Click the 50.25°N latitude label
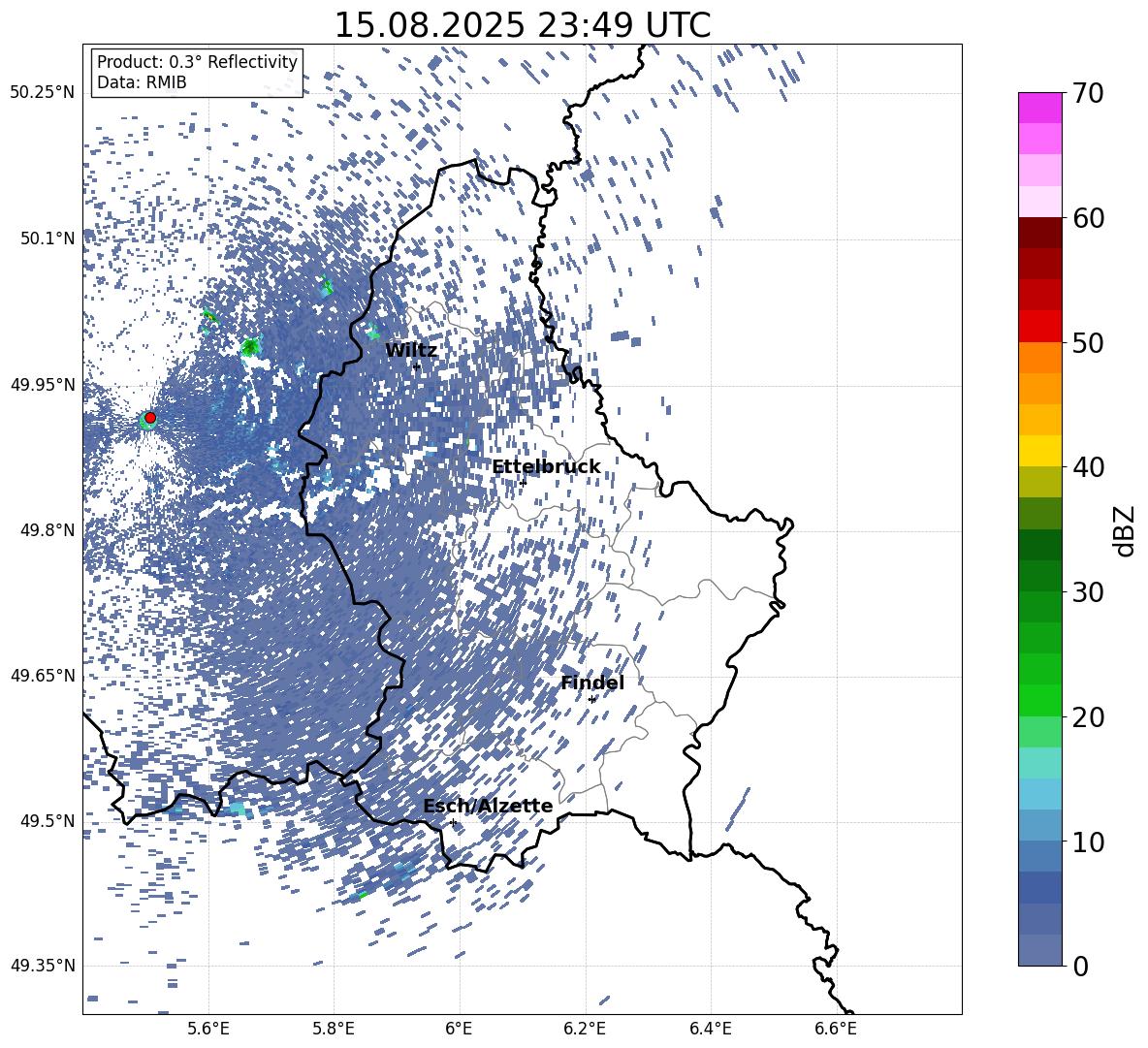1148x1048 pixels. point(43,93)
